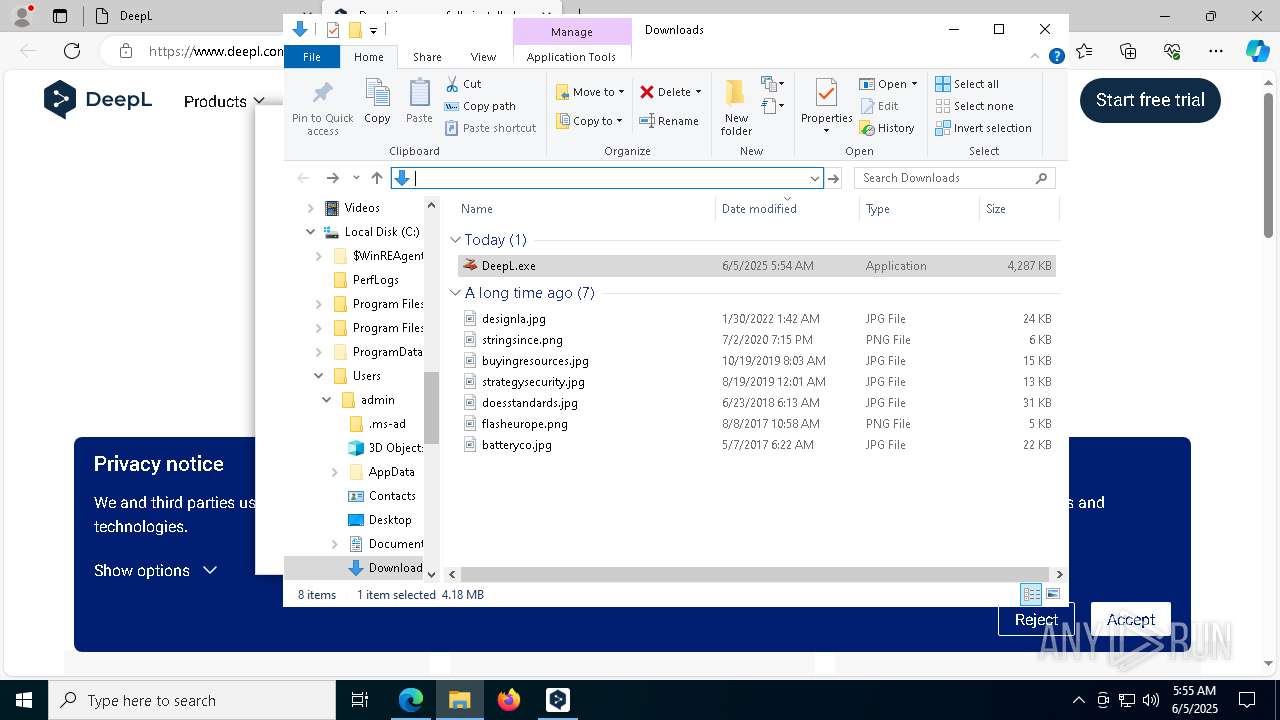Screen dimensions: 1280x720
Task: Expand Open button dropdown arrow
Action: tap(914, 84)
